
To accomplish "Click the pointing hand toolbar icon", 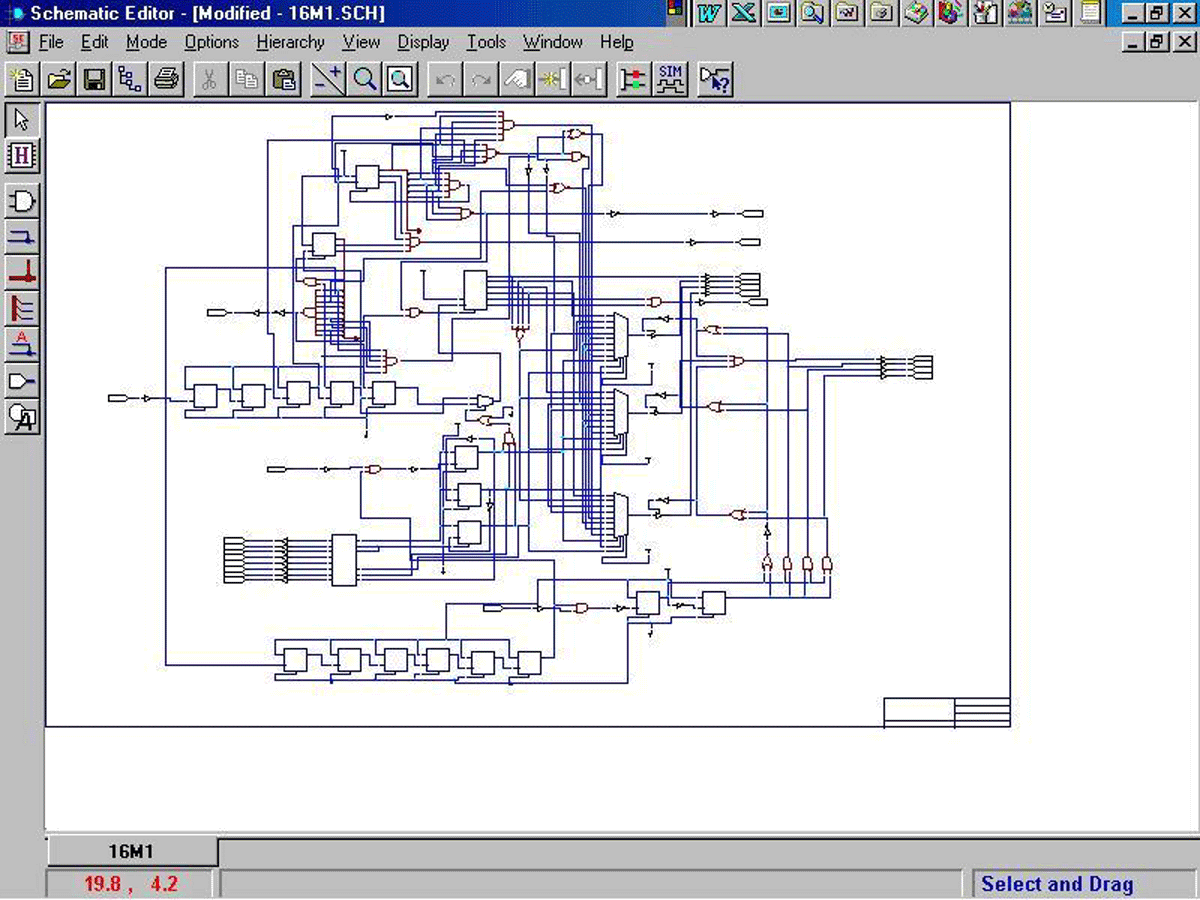I will coord(517,79).
